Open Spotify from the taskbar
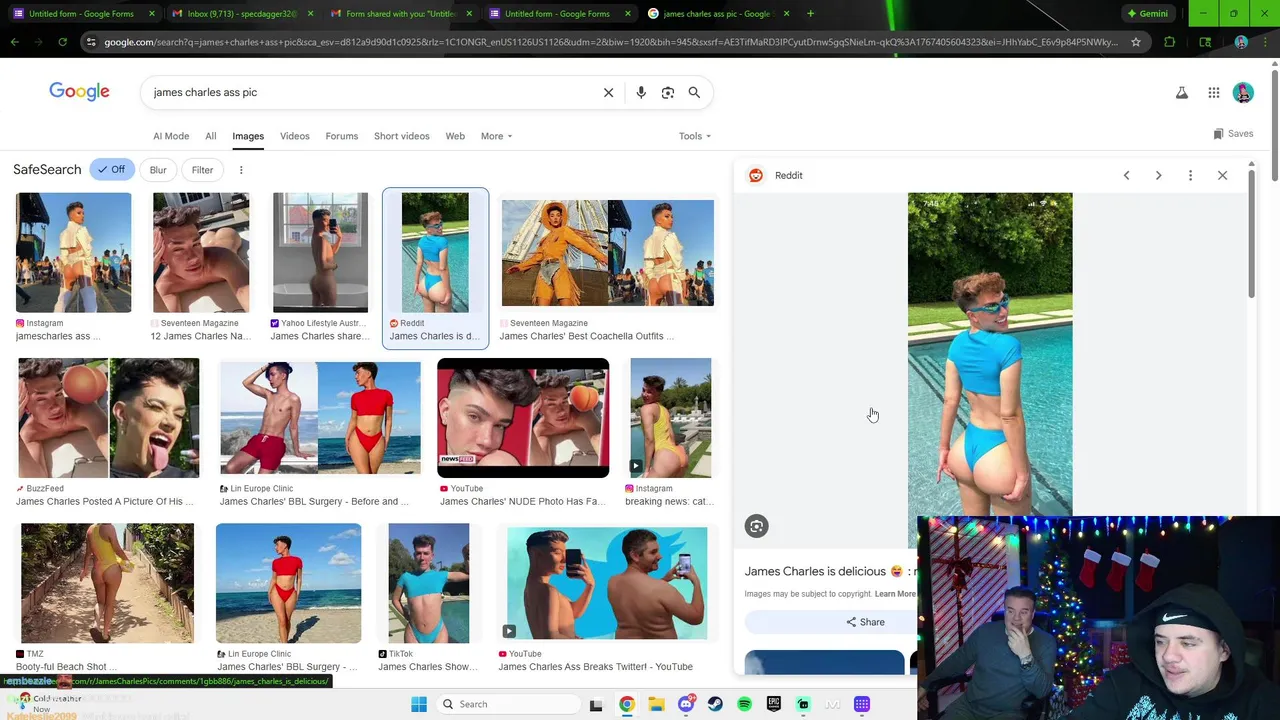1280x720 pixels. [745, 704]
